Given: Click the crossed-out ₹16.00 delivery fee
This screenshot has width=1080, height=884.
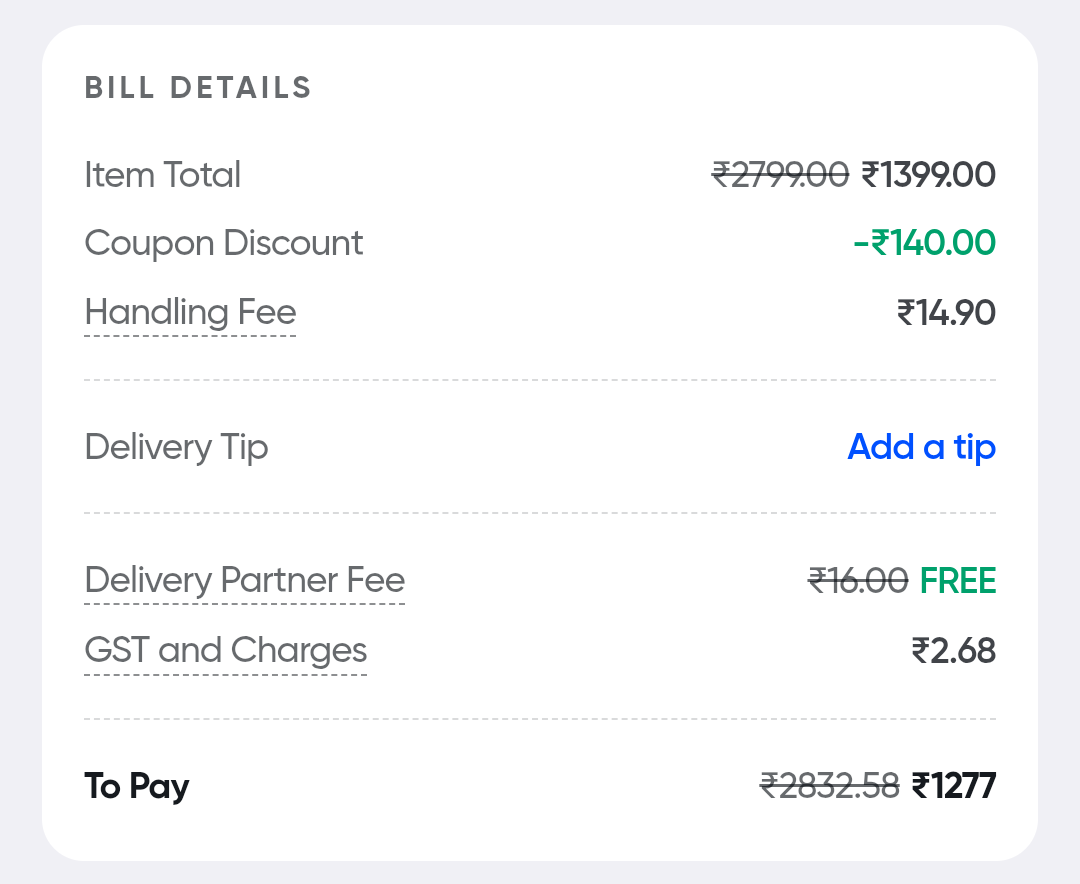Looking at the screenshot, I should click(x=858, y=581).
